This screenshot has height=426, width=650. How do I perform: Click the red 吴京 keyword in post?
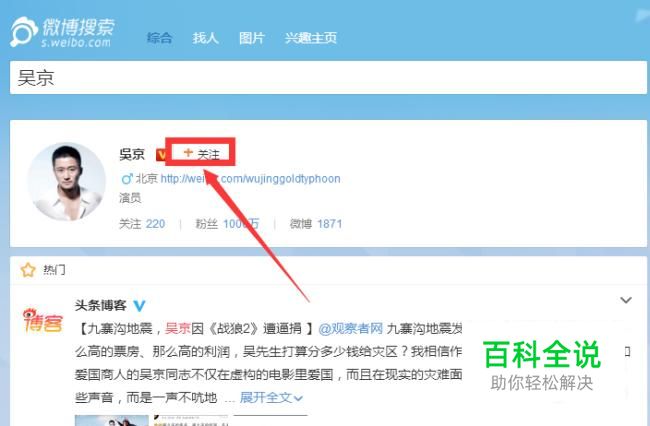[x=177, y=329]
